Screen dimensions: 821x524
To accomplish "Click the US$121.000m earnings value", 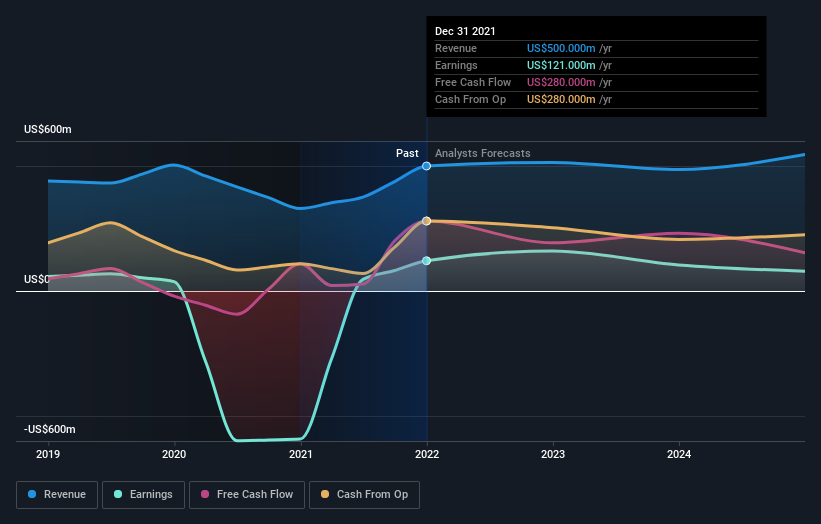I will [x=561, y=65].
